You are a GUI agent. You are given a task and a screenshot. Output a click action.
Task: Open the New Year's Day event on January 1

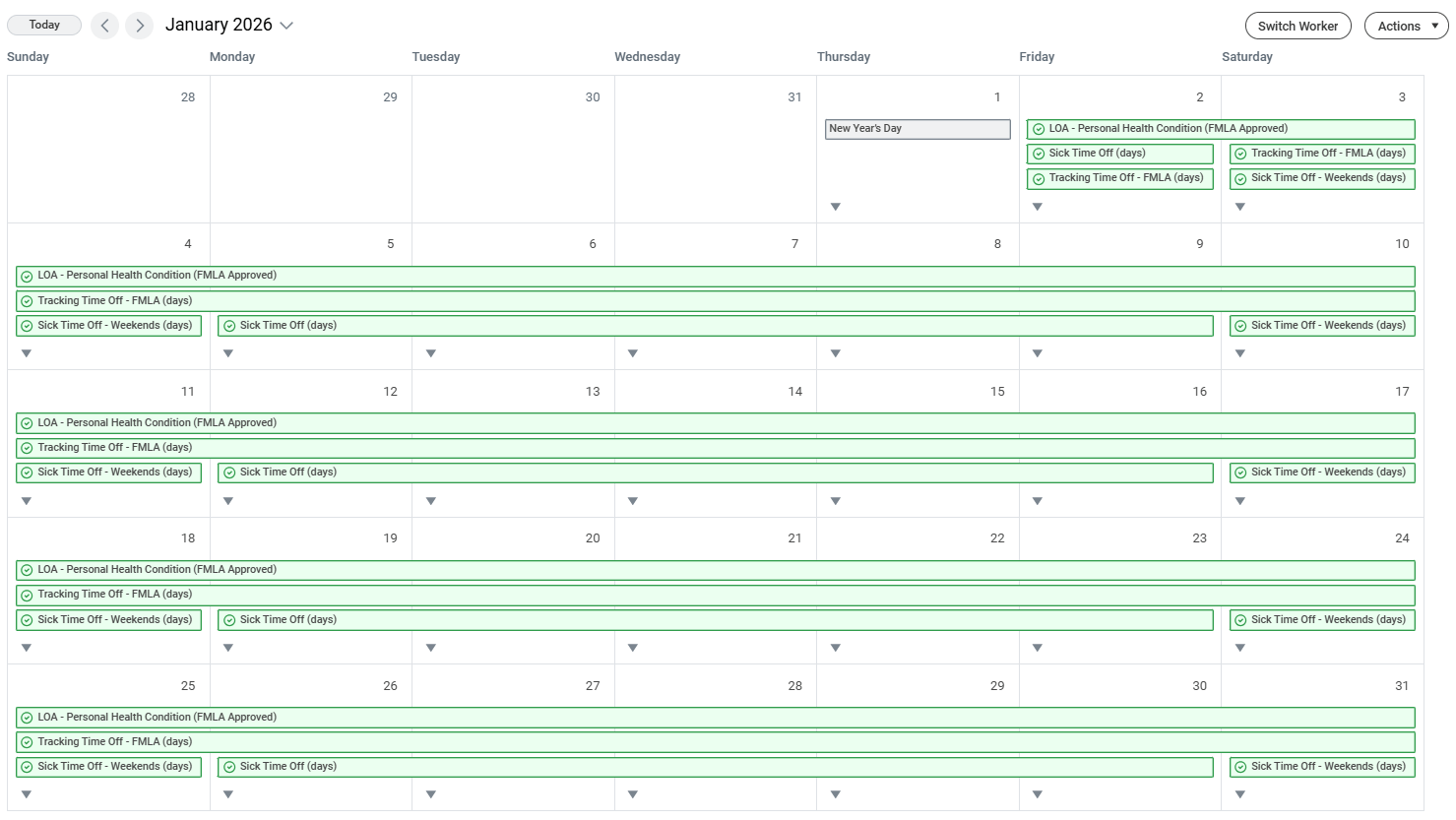tap(917, 129)
